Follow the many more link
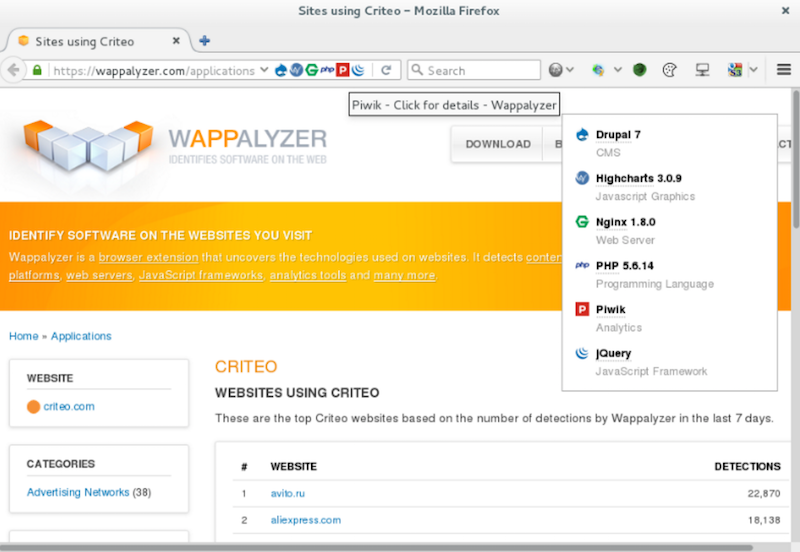The image size is (800, 552). (x=405, y=275)
